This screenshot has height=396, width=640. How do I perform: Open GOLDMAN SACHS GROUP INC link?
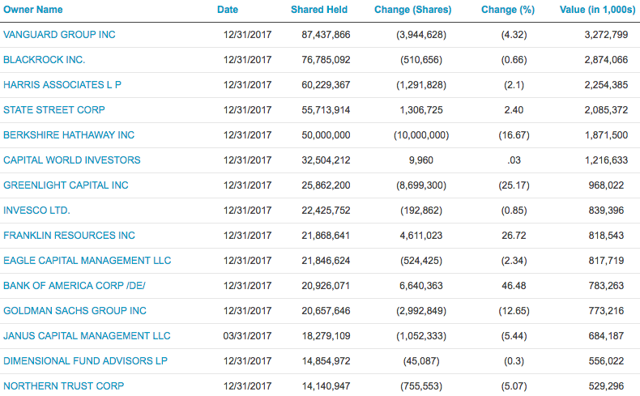pos(75,311)
